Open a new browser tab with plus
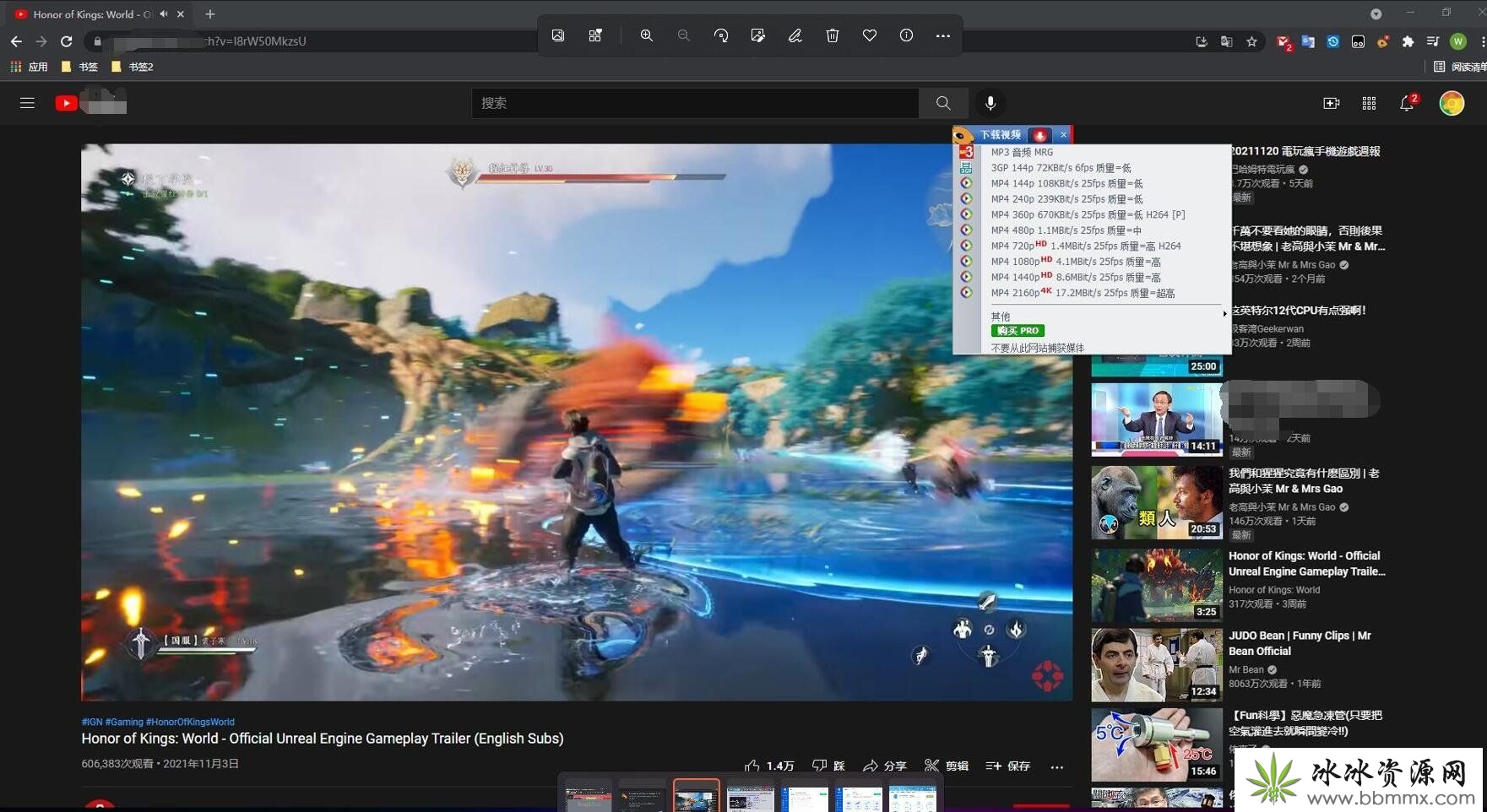Image resolution: width=1487 pixels, height=812 pixels. click(x=210, y=14)
